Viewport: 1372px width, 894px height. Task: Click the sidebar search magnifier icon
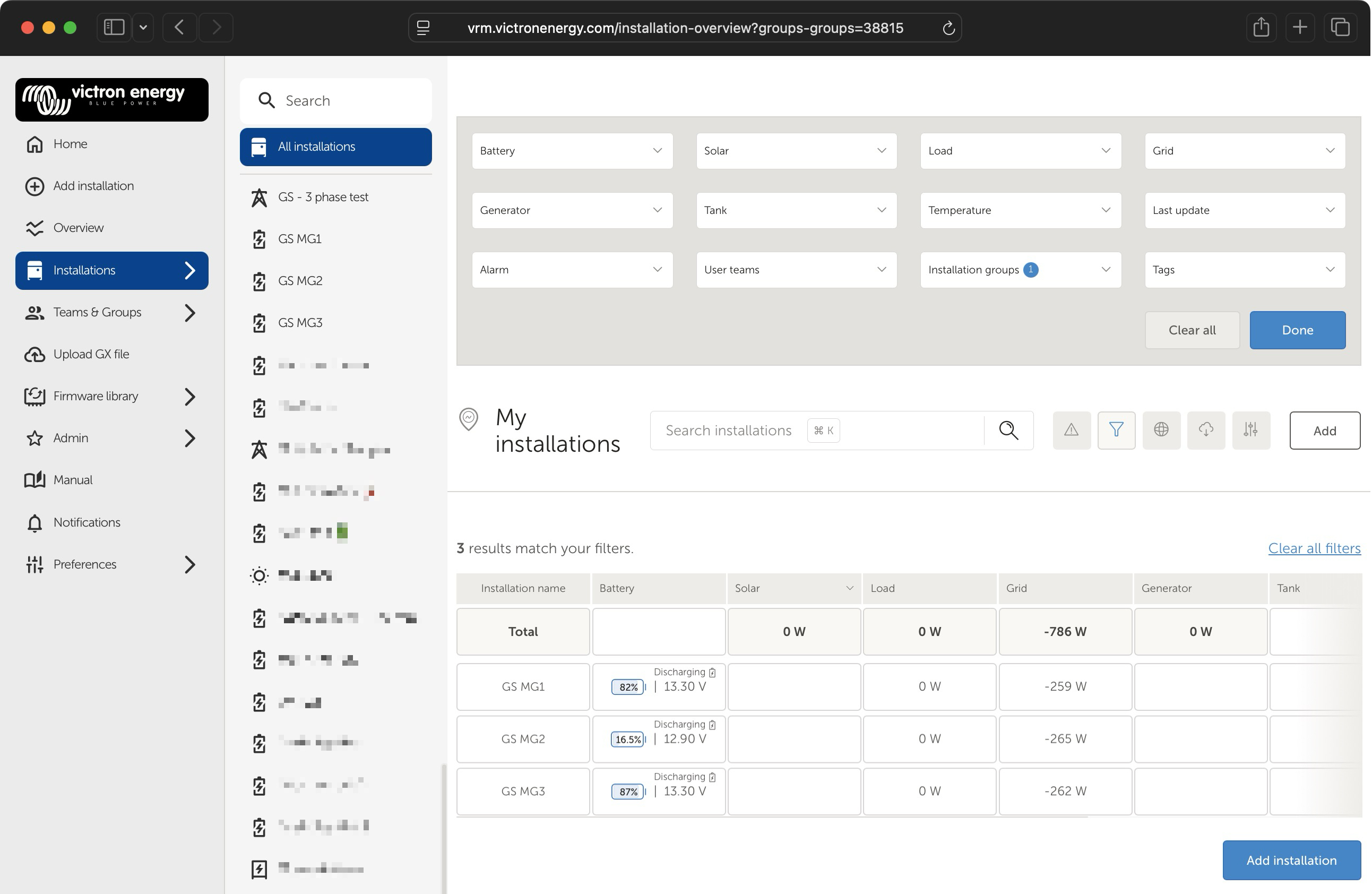tap(266, 100)
